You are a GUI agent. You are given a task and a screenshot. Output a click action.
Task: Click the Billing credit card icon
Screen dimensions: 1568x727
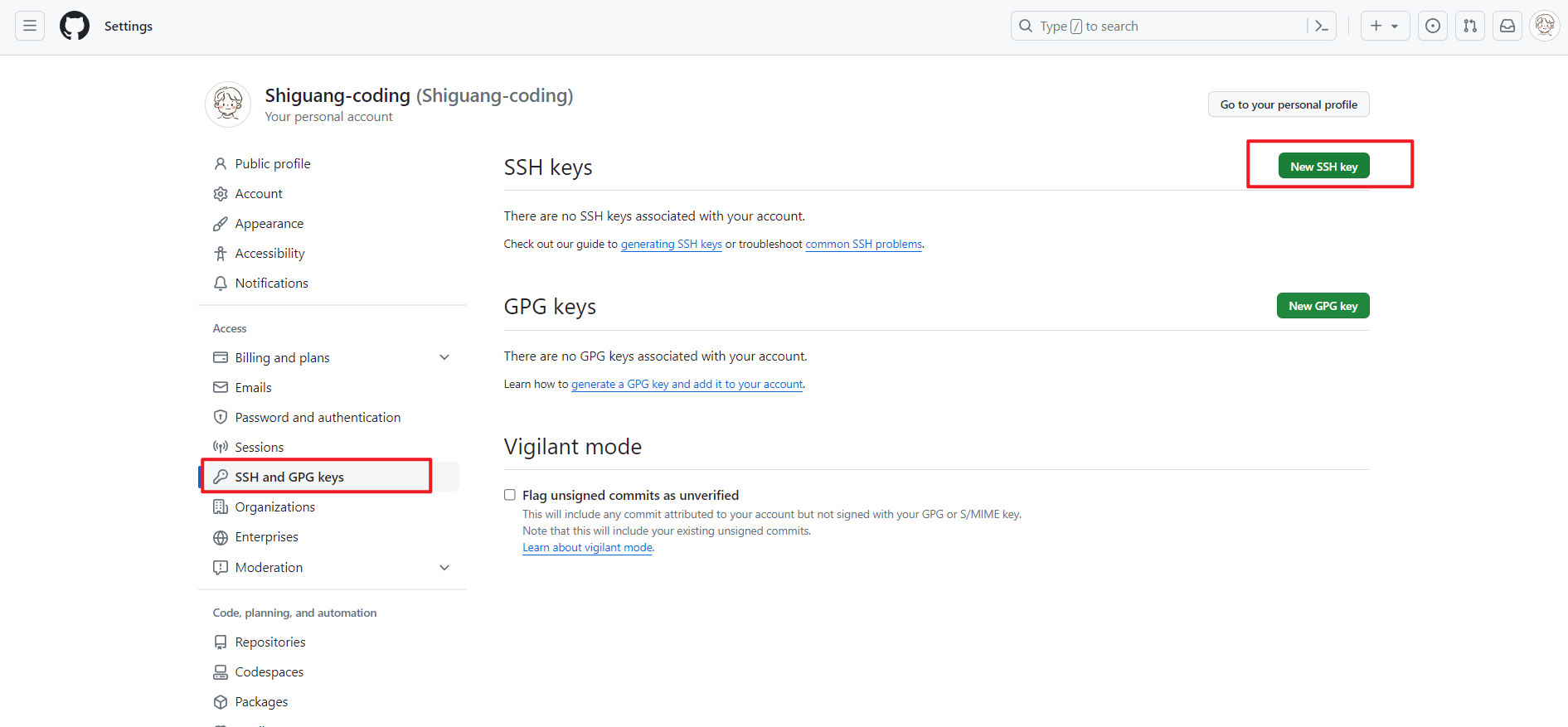pos(221,357)
